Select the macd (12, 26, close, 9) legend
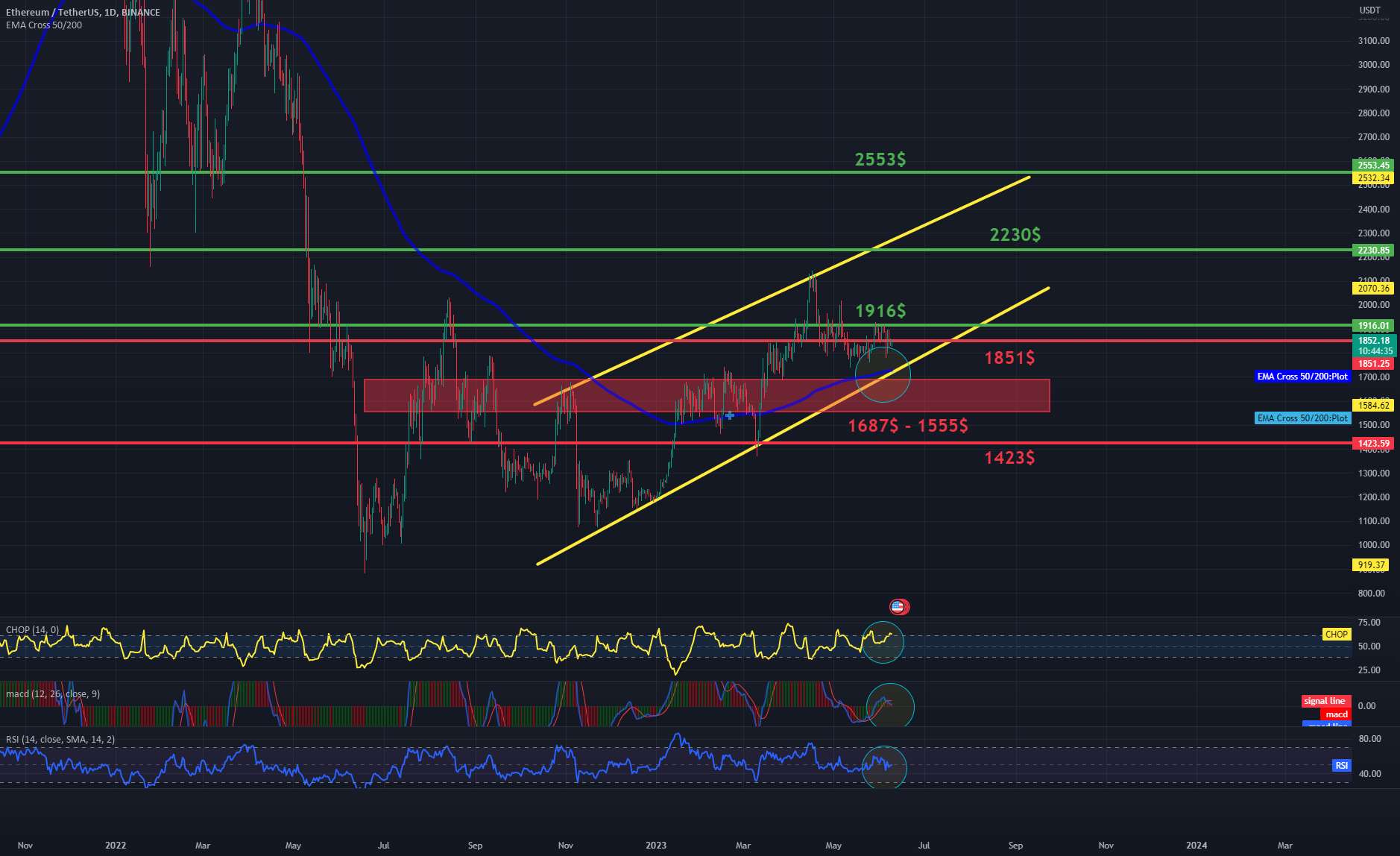 [x=53, y=694]
